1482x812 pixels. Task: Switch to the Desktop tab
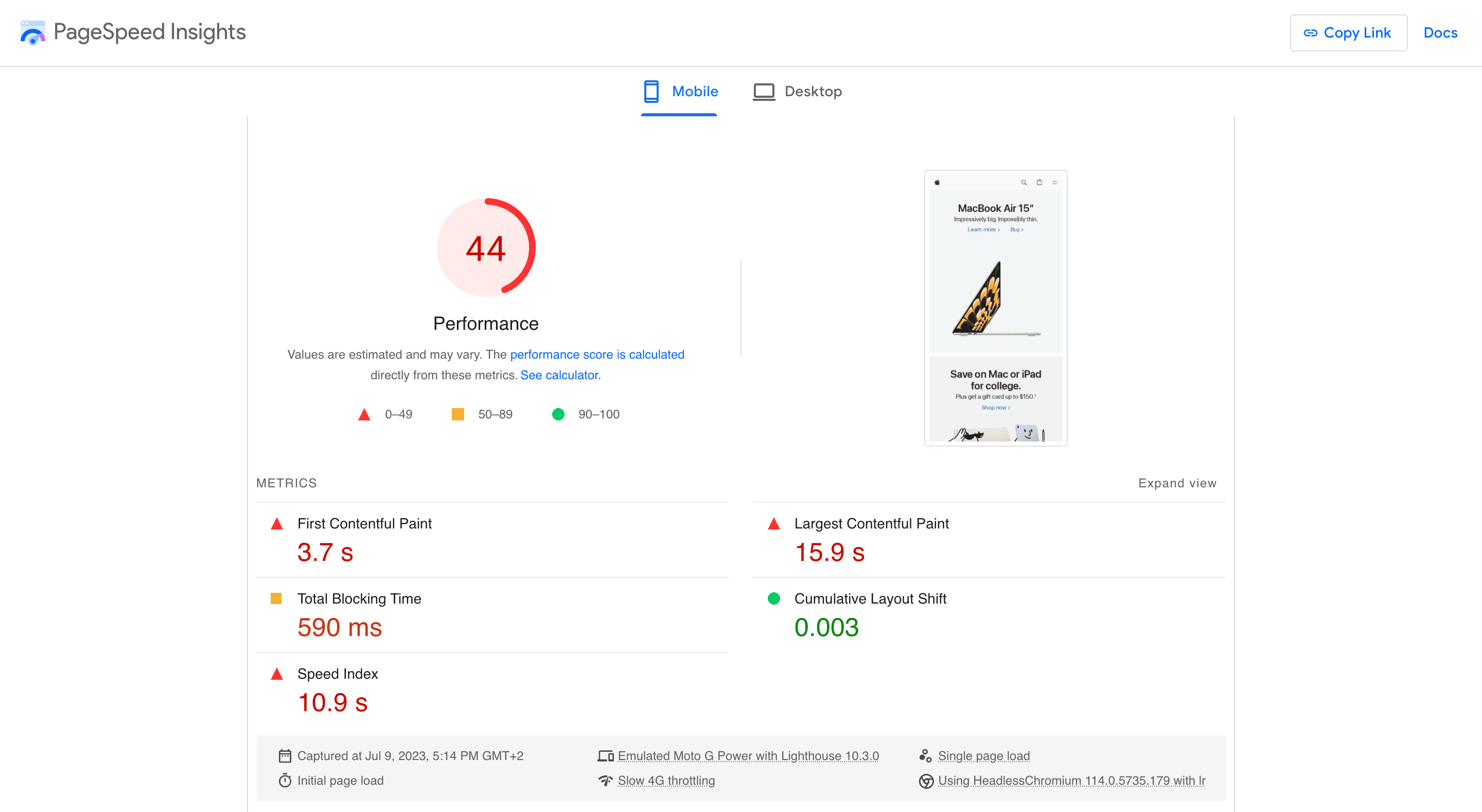(814, 91)
